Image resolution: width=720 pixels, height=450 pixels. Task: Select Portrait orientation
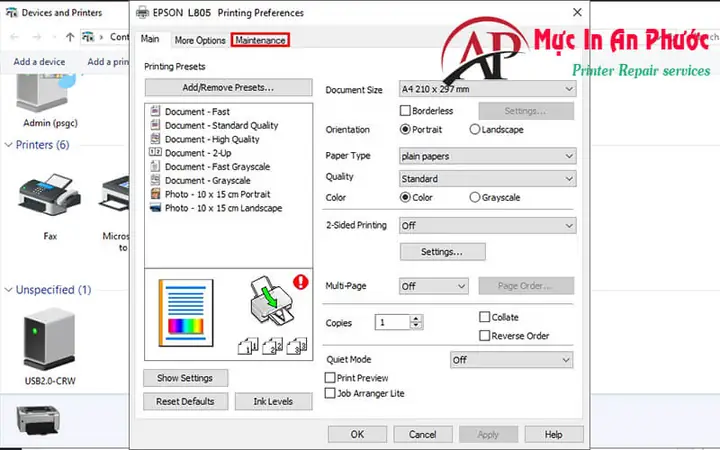(x=405, y=129)
